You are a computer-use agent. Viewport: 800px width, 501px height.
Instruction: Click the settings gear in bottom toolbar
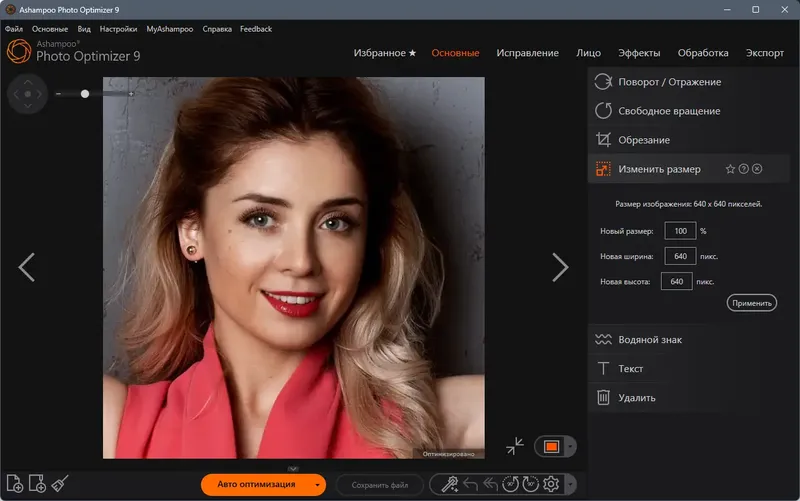[550, 485]
